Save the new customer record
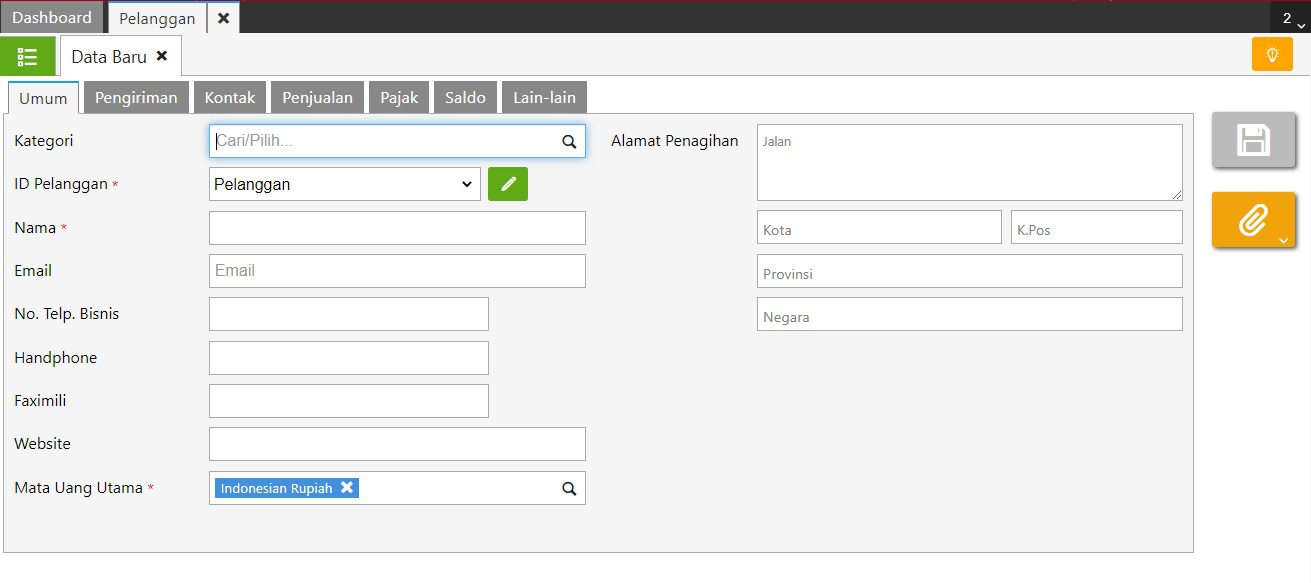The image size is (1311, 583). [x=1253, y=140]
